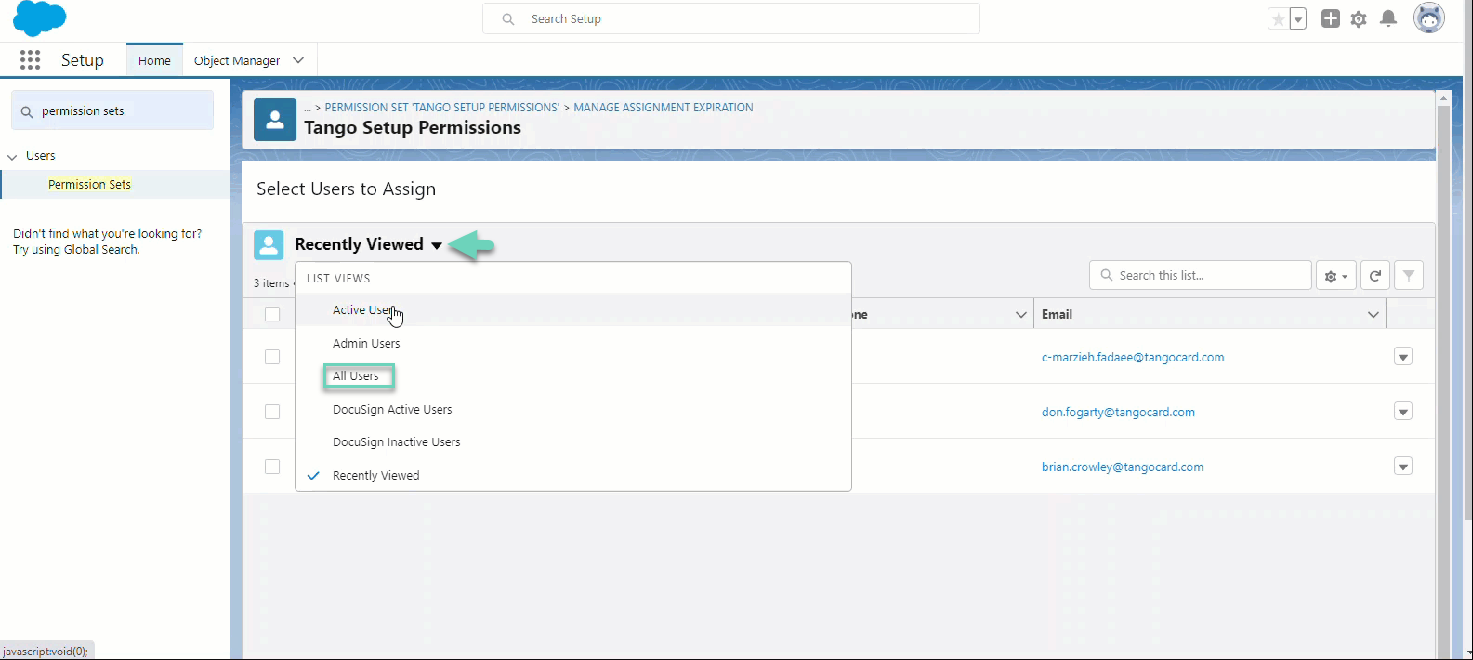1473x660 pixels.
Task: Select the Active Users list view
Action: point(573,310)
